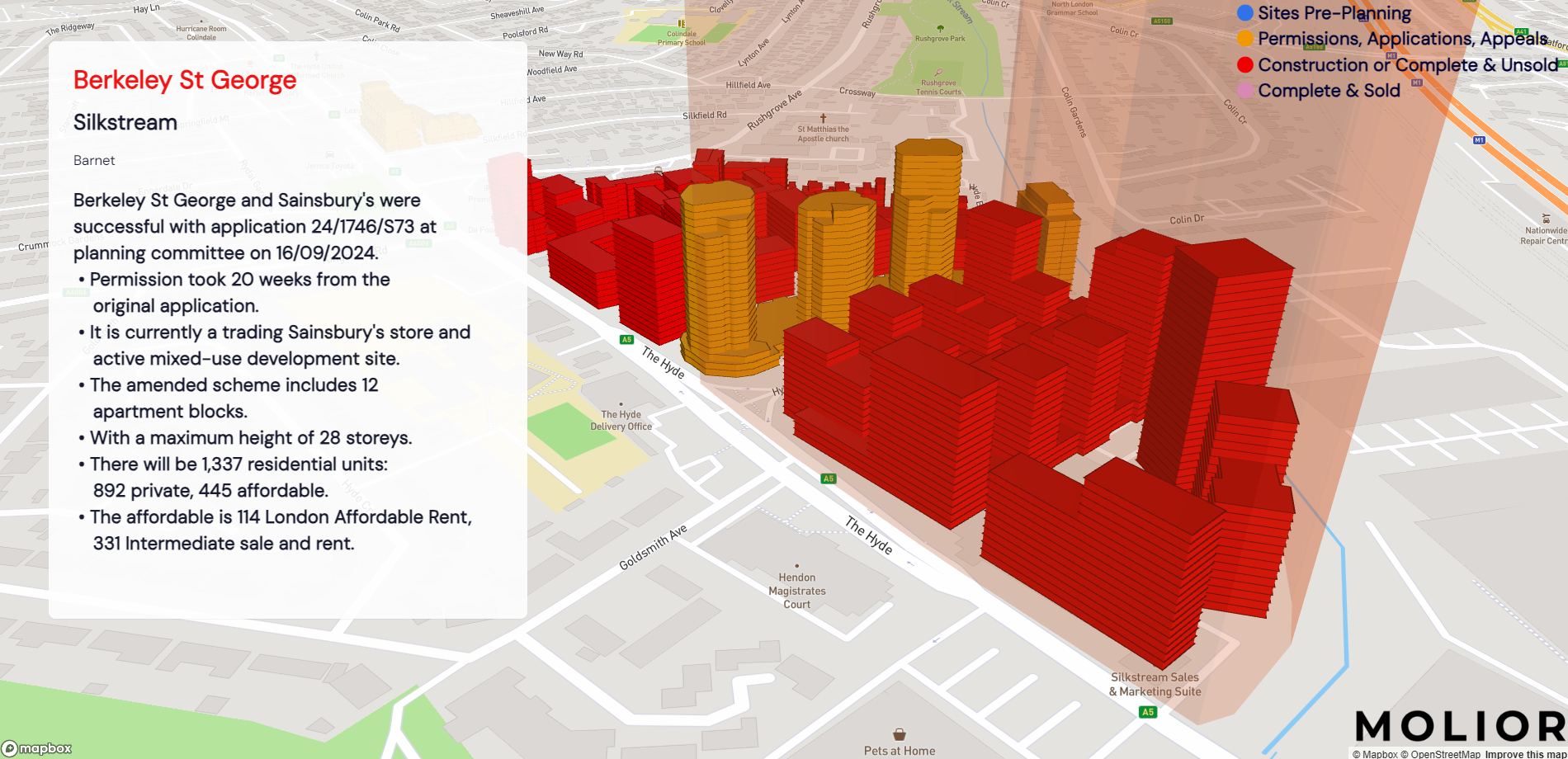This screenshot has width=1568, height=759.
Task: Click the M1 motorway shield near Nationwide Repair
Action: coord(1479,140)
